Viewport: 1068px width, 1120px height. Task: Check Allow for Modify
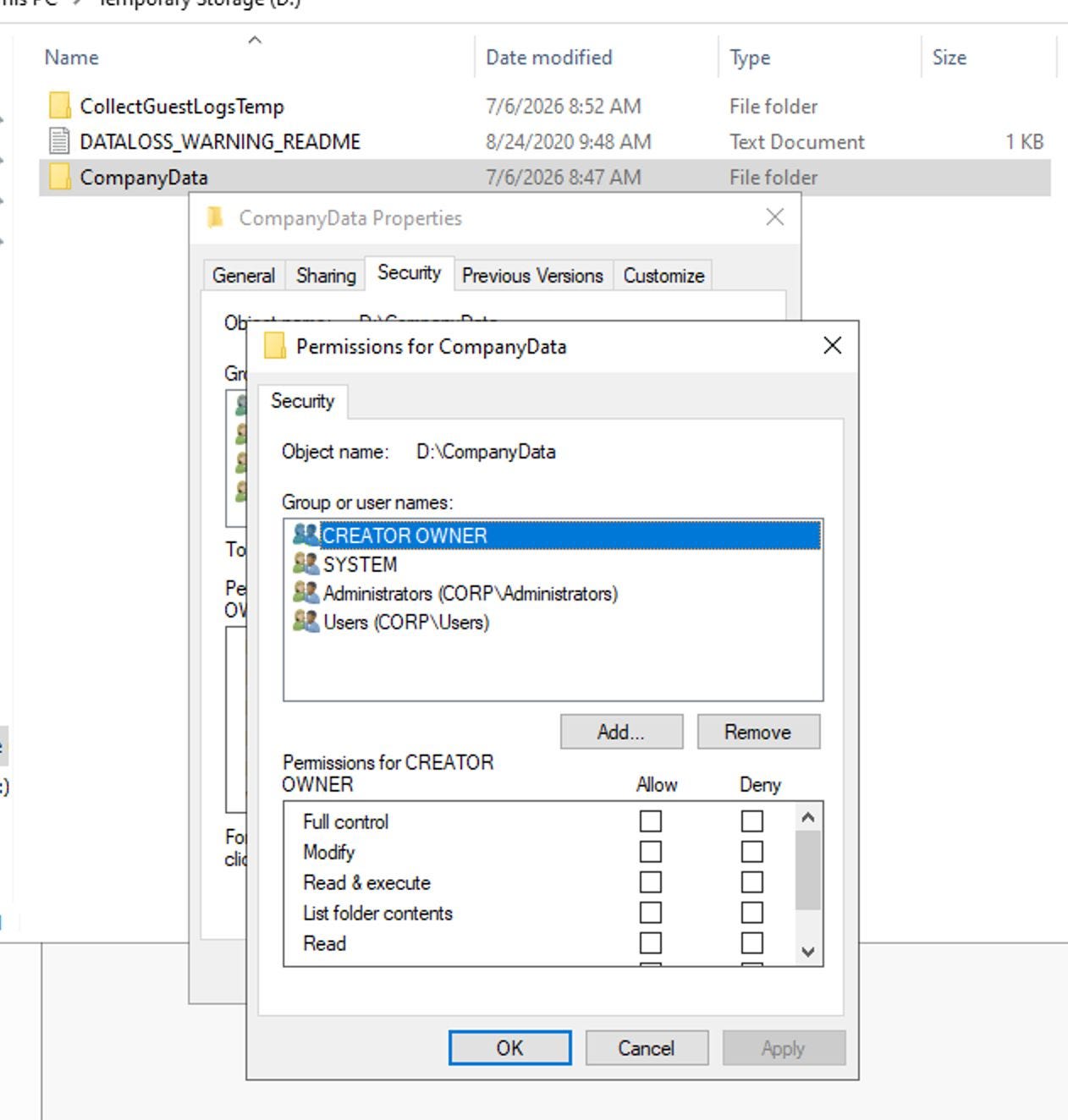tap(650, 851)
